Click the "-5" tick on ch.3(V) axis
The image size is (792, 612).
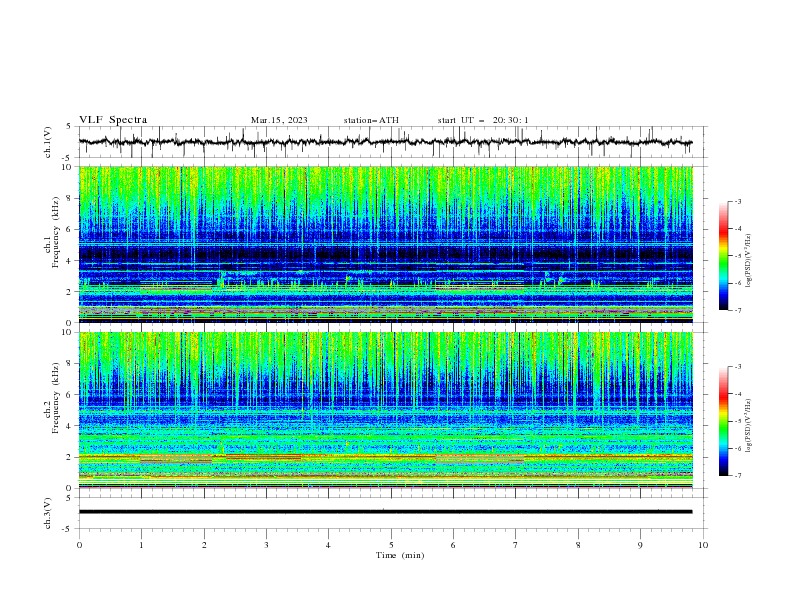click(68, 529)
